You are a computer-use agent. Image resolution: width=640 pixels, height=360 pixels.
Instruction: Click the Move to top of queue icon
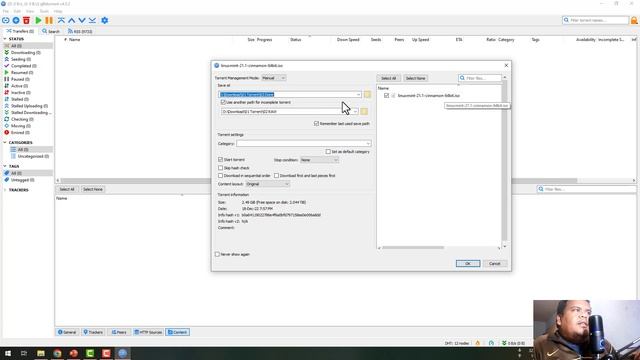[61, 20]
